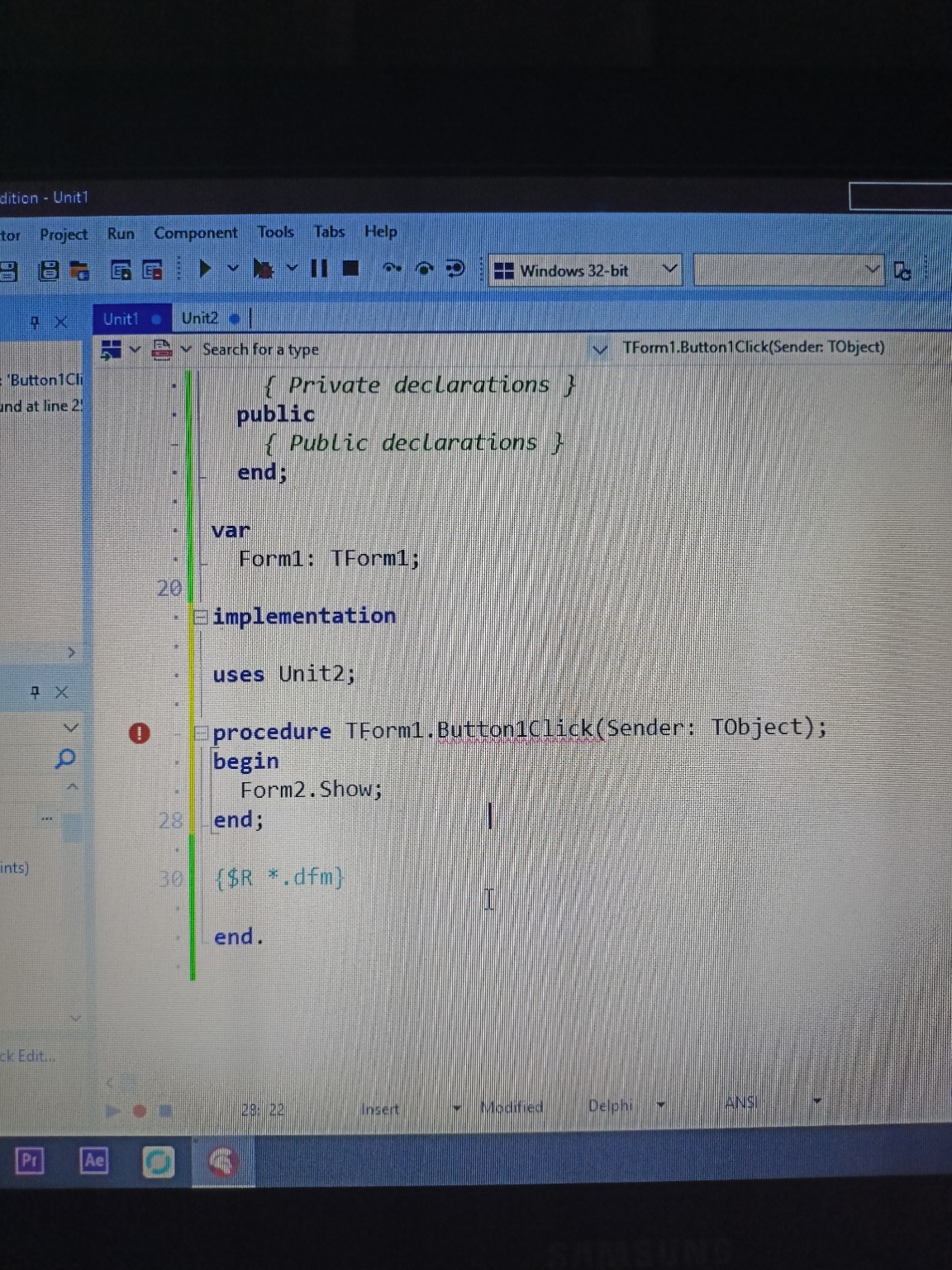Open the Delphi language dropdown in status bar
The image size is (952, 1270).
pos(660,1105)
